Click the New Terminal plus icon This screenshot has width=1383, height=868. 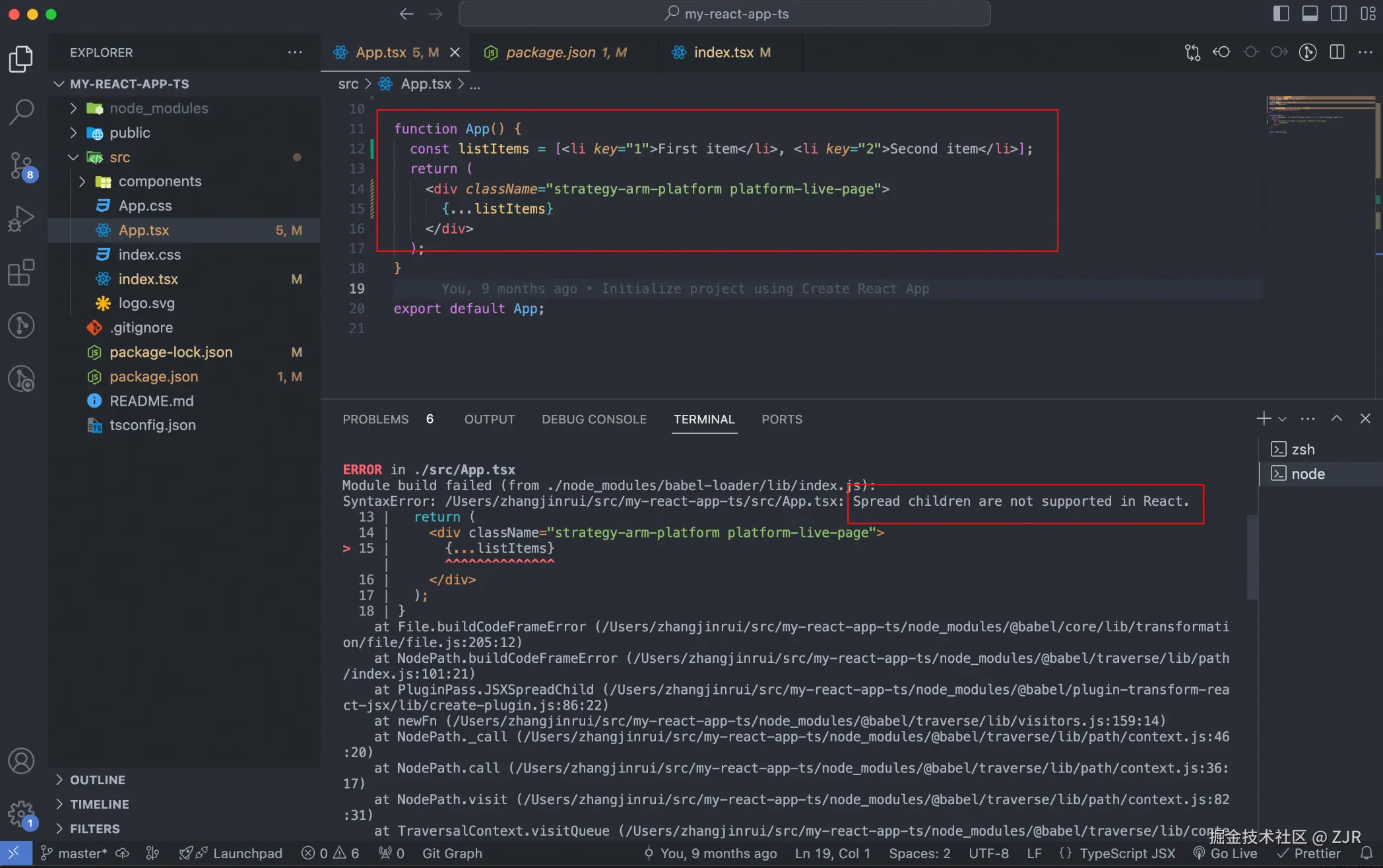coord(1263,419)
